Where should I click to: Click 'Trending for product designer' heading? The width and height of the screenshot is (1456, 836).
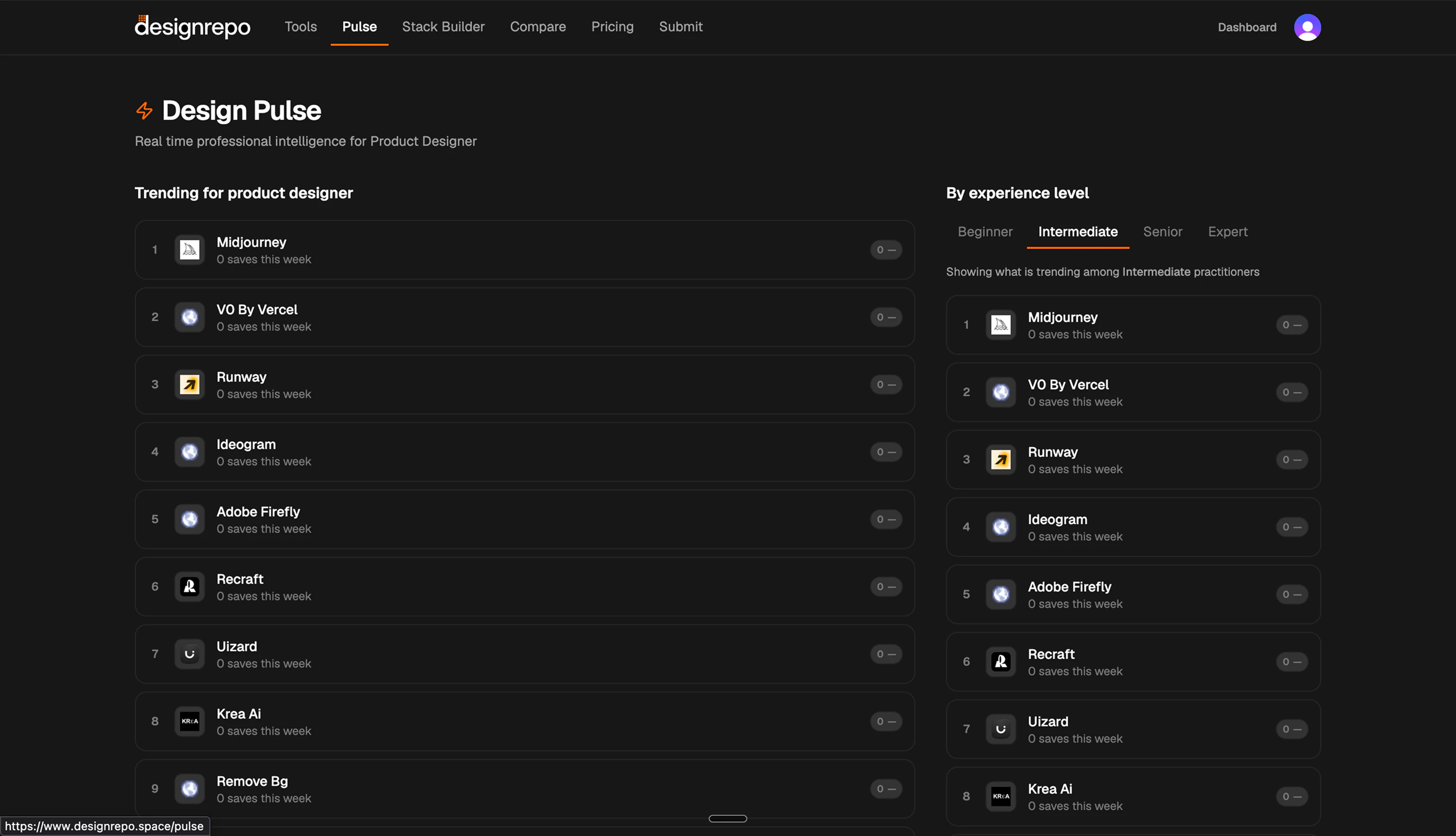pyautogui.click(x=244, y=193)
